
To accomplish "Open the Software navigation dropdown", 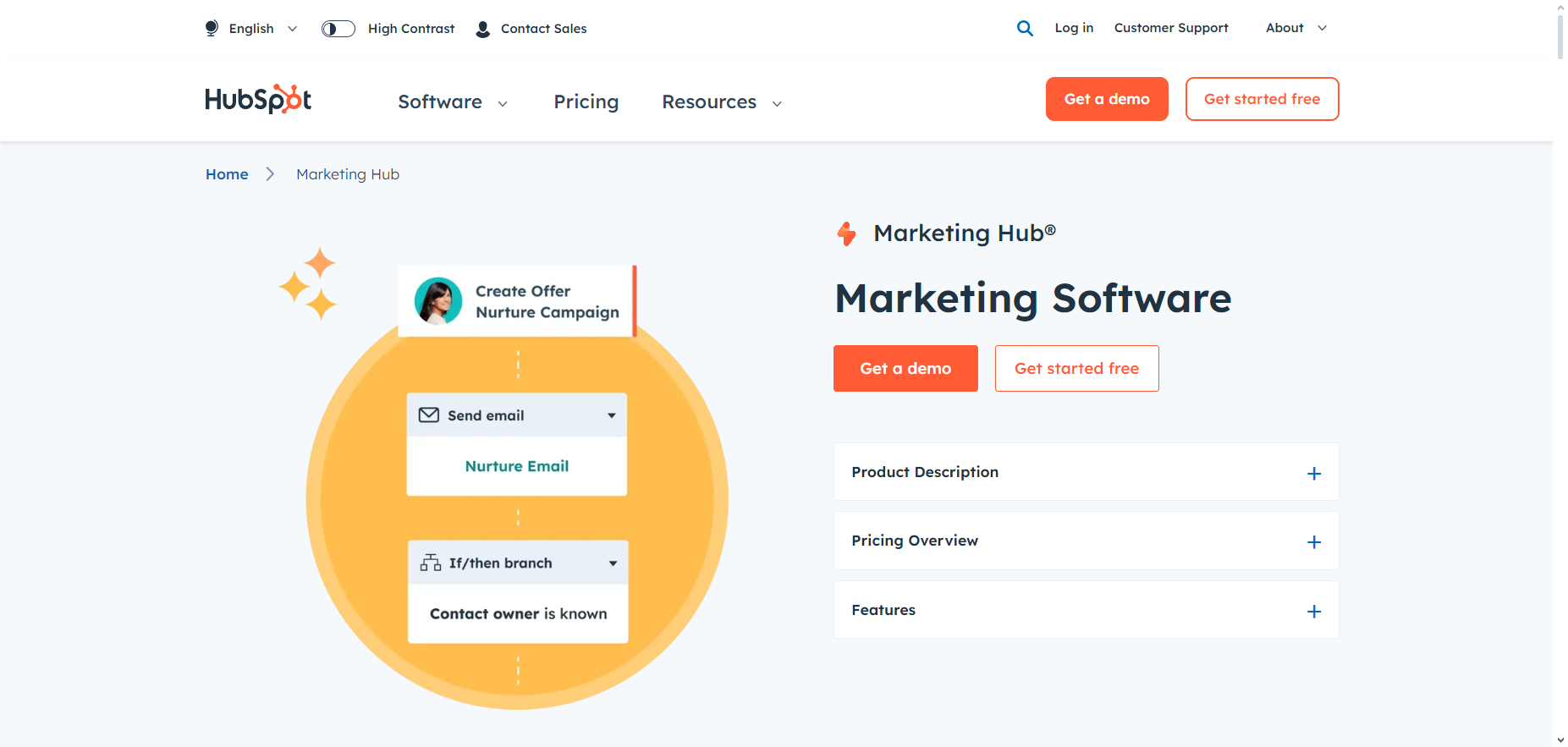I will [x=453, y=102].
